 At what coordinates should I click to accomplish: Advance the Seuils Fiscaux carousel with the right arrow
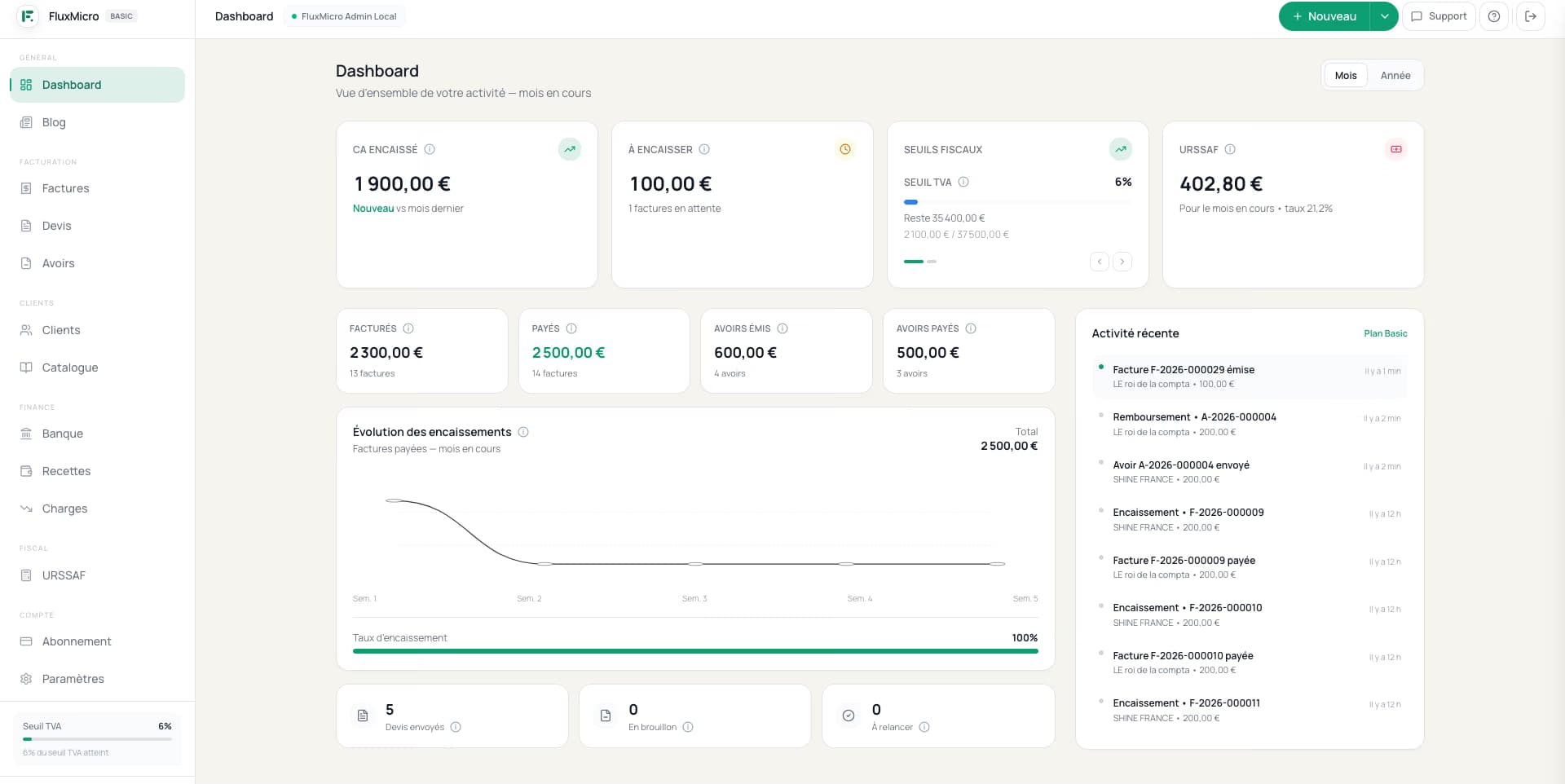1122,262
